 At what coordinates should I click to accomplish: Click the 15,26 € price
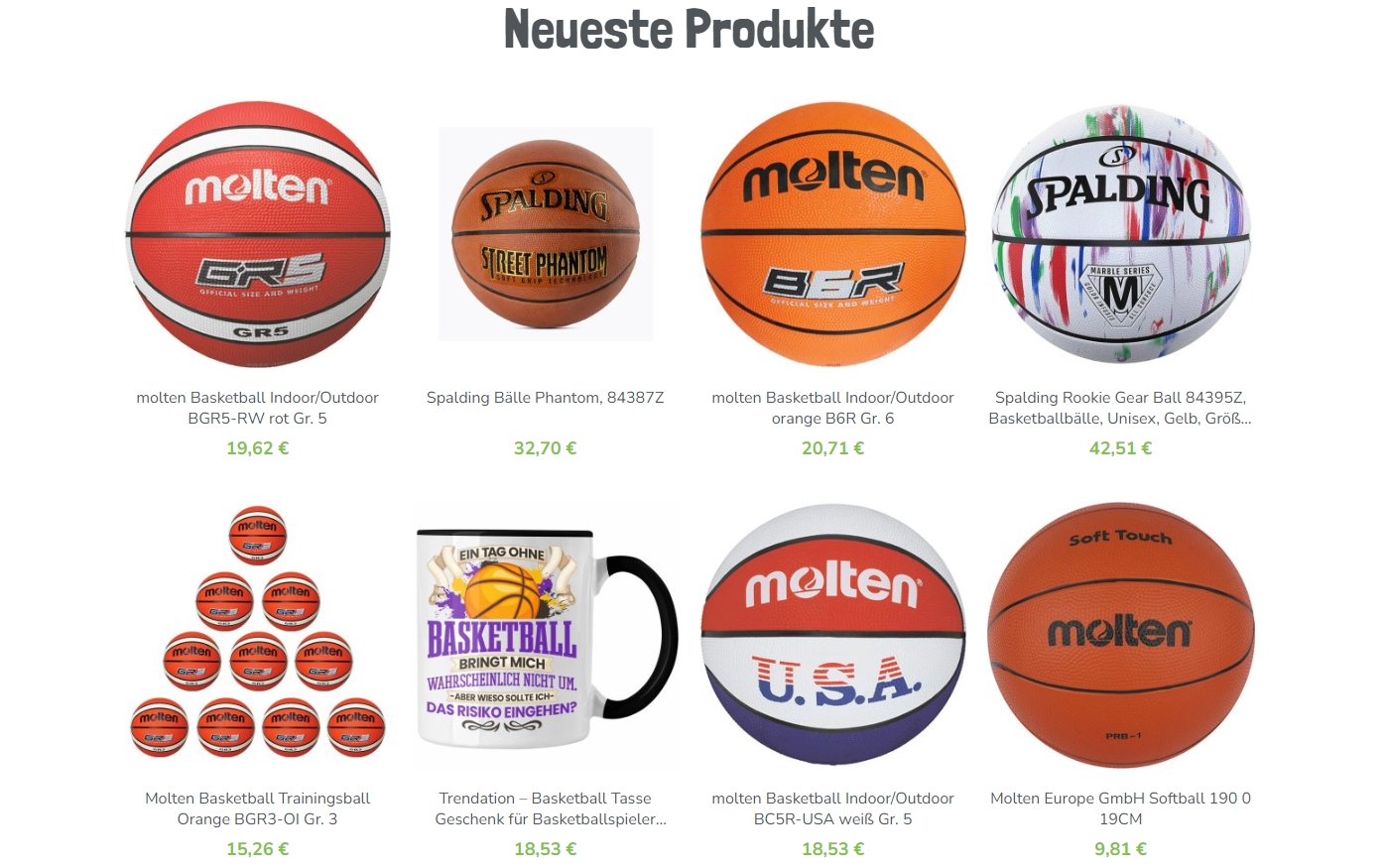click(258, 849)
